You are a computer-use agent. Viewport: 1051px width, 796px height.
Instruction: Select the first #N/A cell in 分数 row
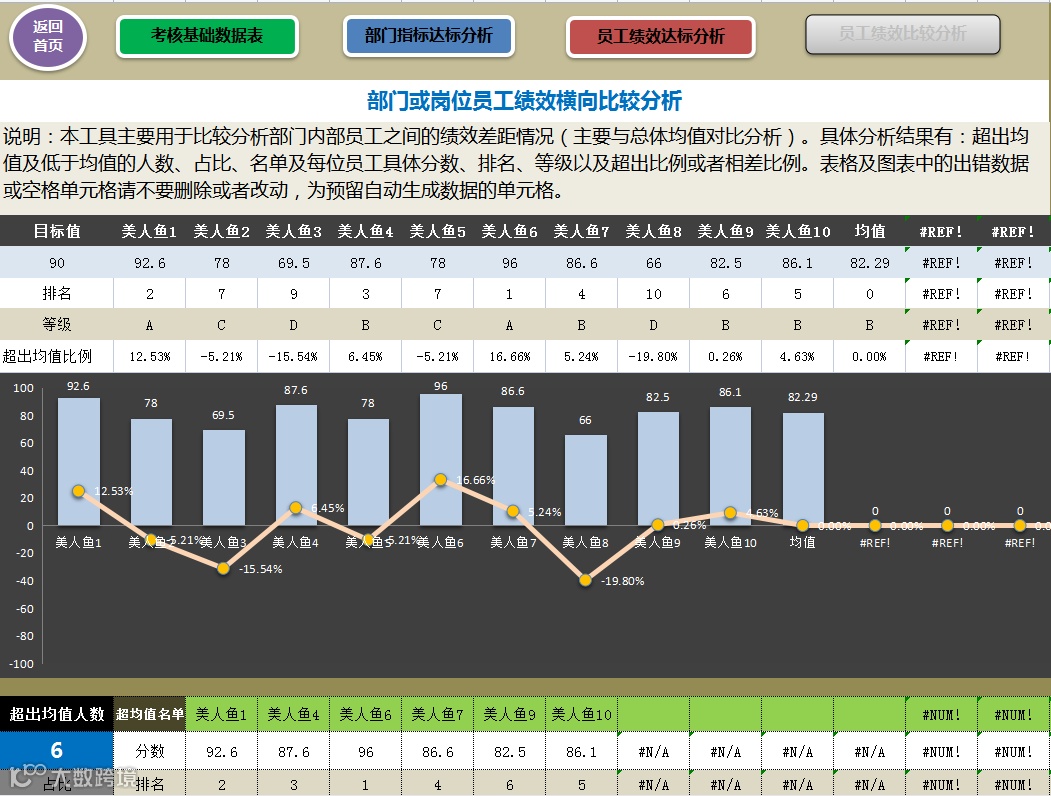pyautogui.click(x=654, y=752)
